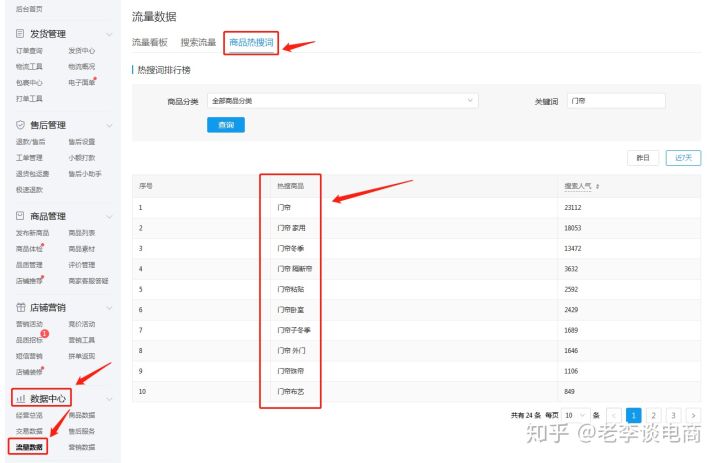Image resolution: width=720 pixels, height=463 pixels.
Task: Go to pagination page 1
Action: point(633,415)
